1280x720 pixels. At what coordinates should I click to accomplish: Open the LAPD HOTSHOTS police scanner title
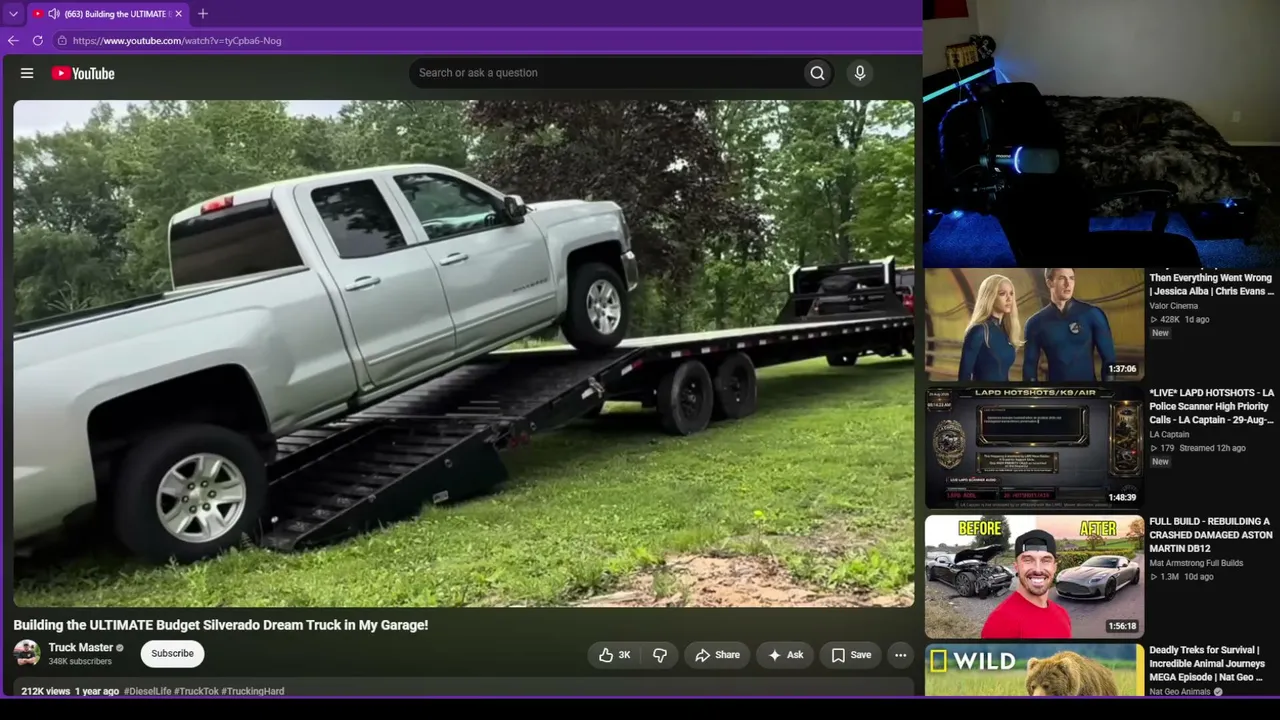point(1212,407)
